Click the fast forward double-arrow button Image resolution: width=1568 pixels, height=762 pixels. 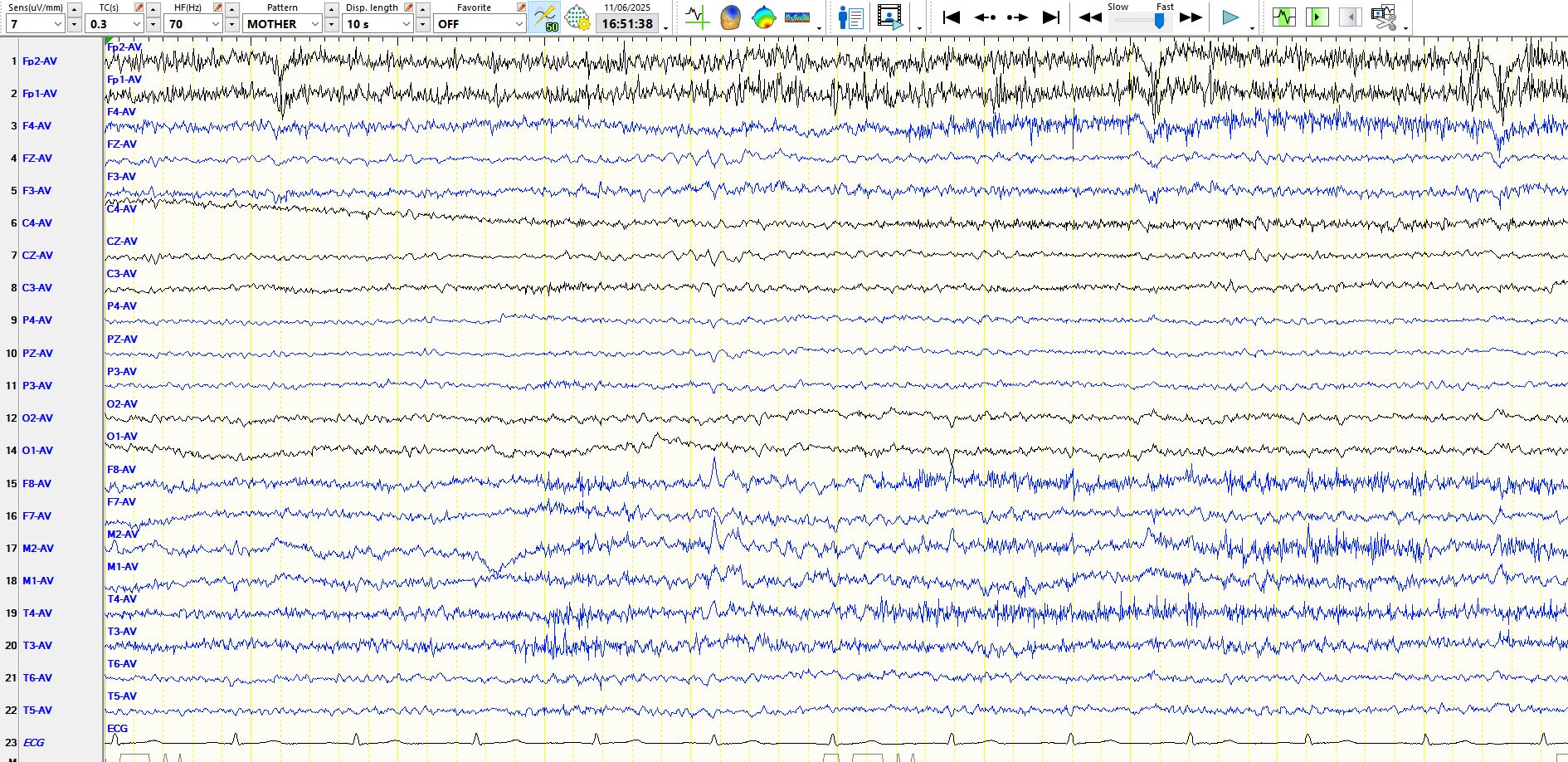pyautogui.click(x=1191, y=17)
